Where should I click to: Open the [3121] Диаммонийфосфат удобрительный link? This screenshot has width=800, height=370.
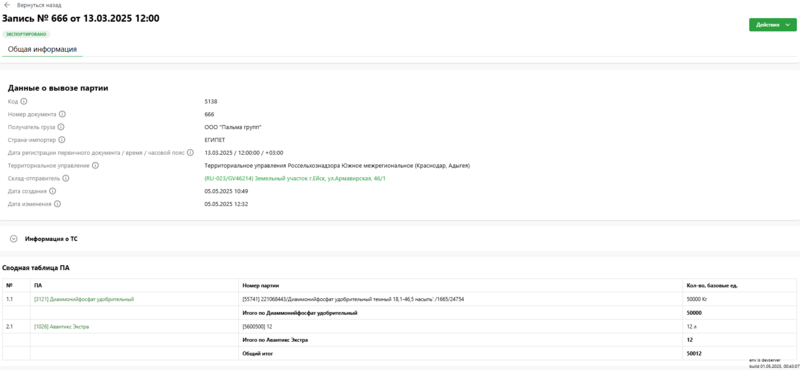pos(84,299)
